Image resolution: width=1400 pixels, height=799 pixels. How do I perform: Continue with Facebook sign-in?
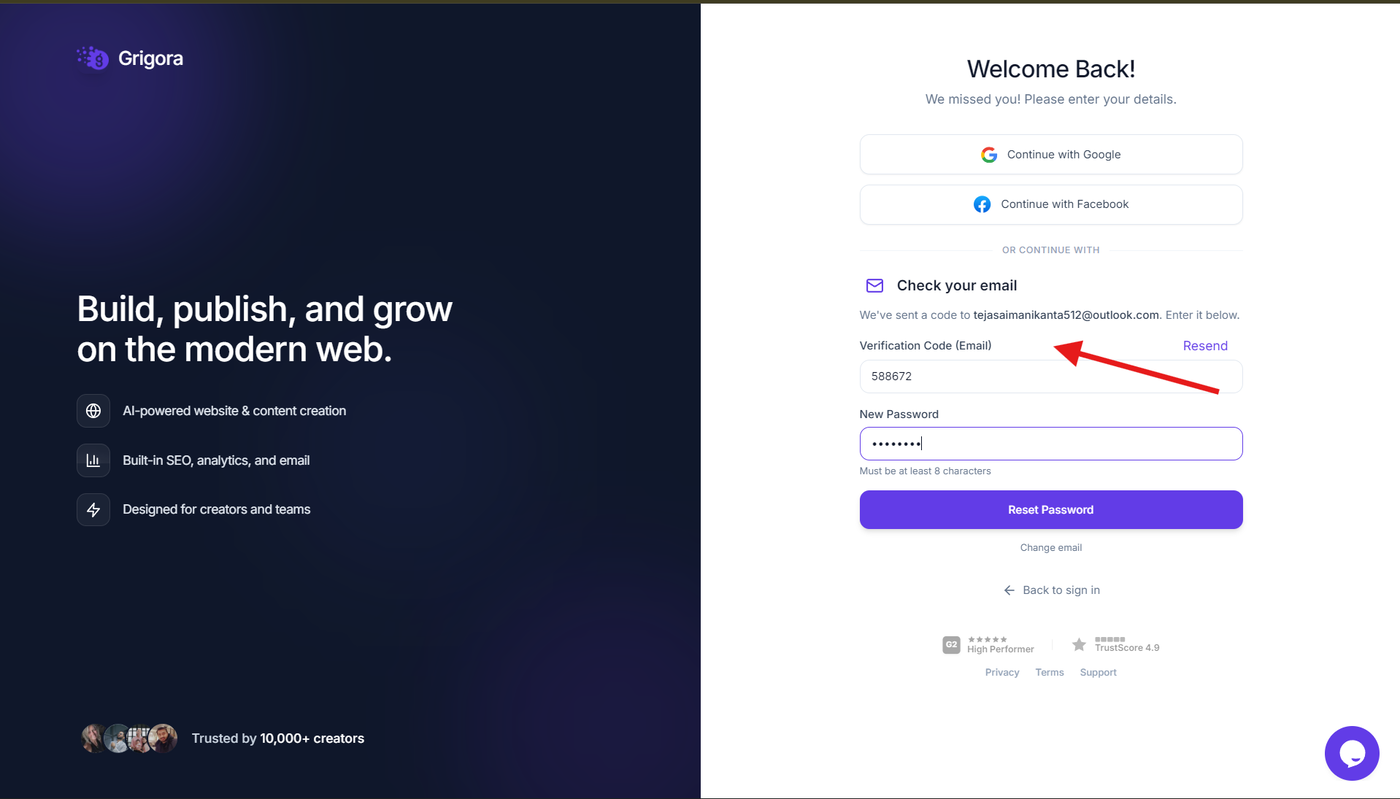point(1051,204)
